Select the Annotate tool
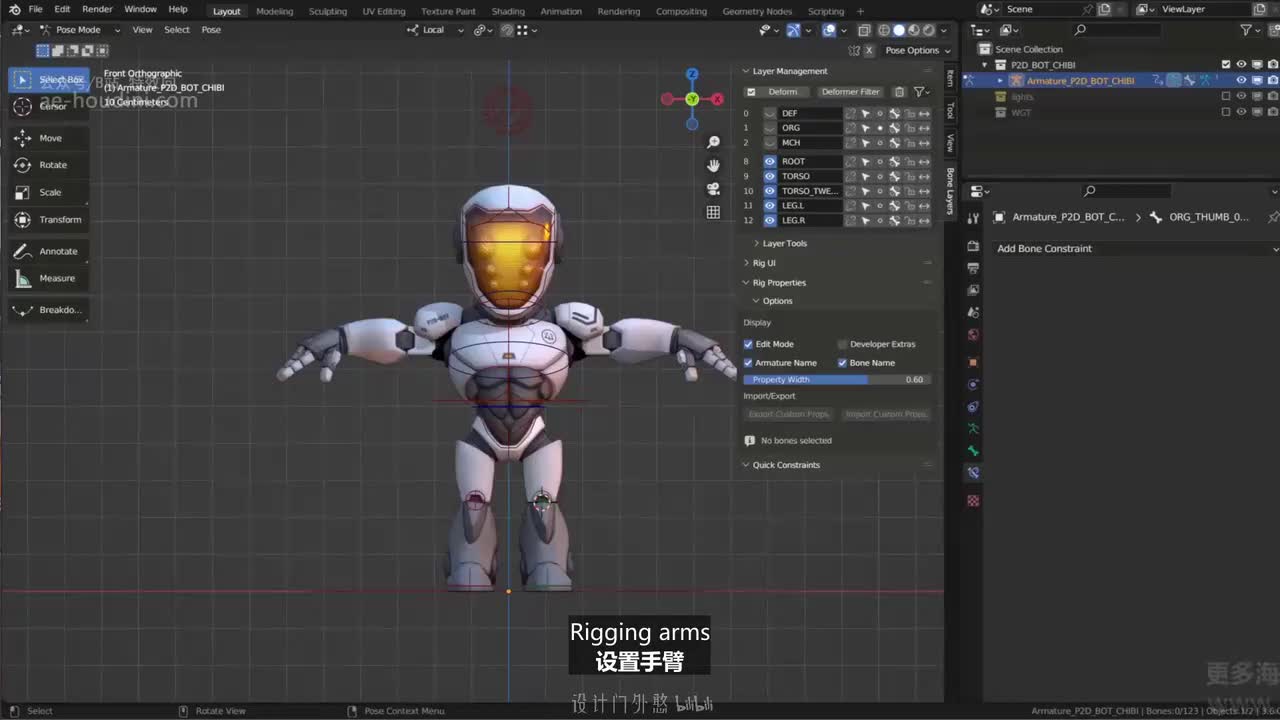 point(48,251)
